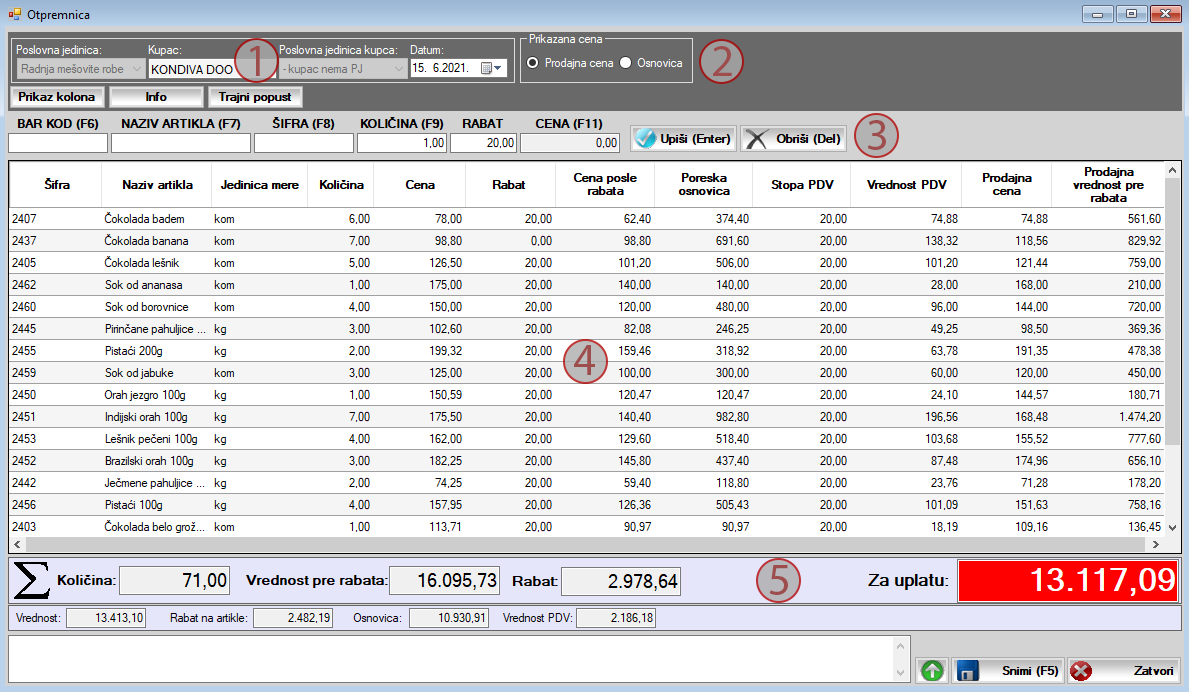Click the green up arrow button

[x=932, y=671]
